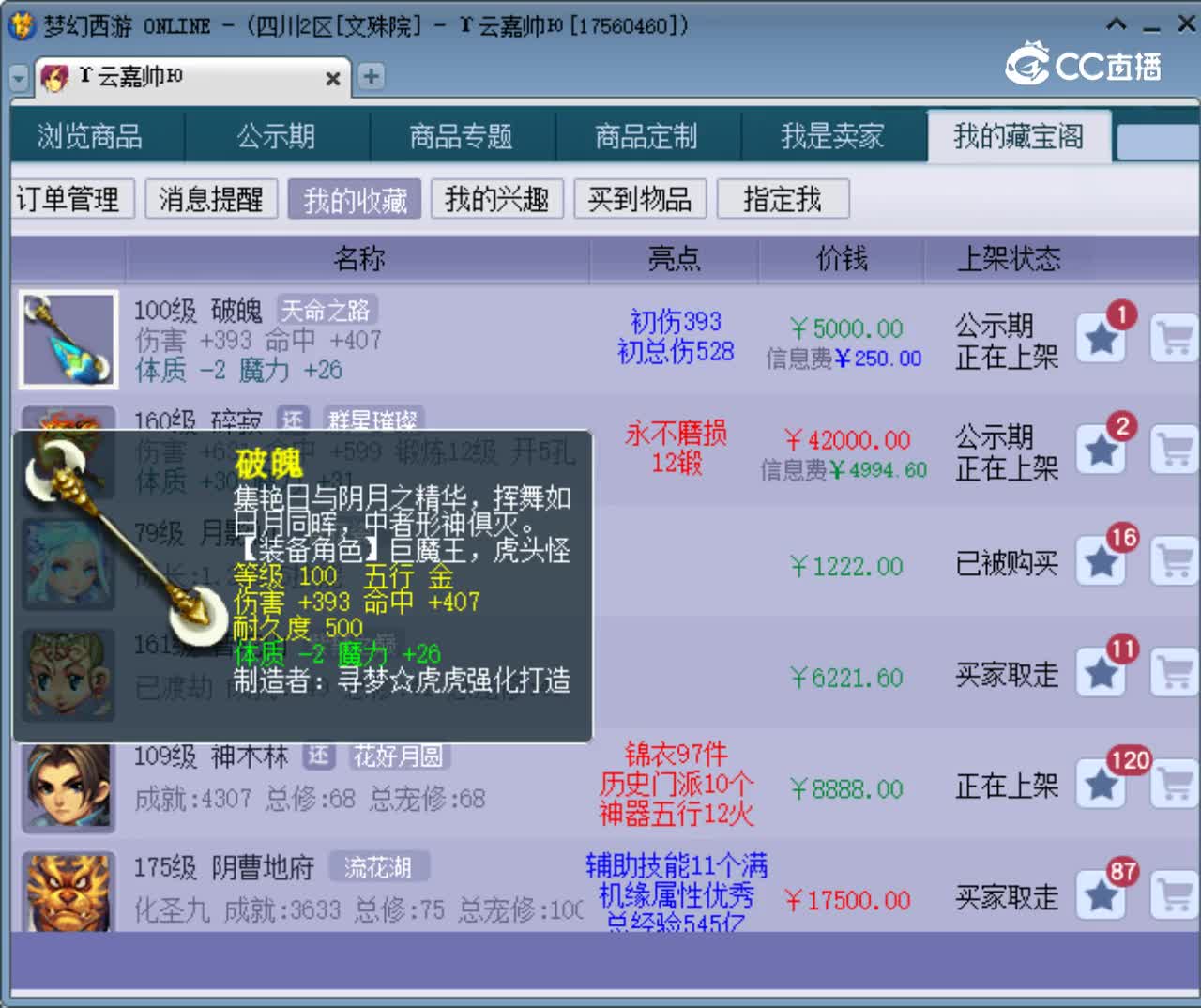The image size is (1201, 1008).
Task: Click avatar icon on Y云嘉帅IO tab
Action: pyautogui.click(x=55, y=77)
